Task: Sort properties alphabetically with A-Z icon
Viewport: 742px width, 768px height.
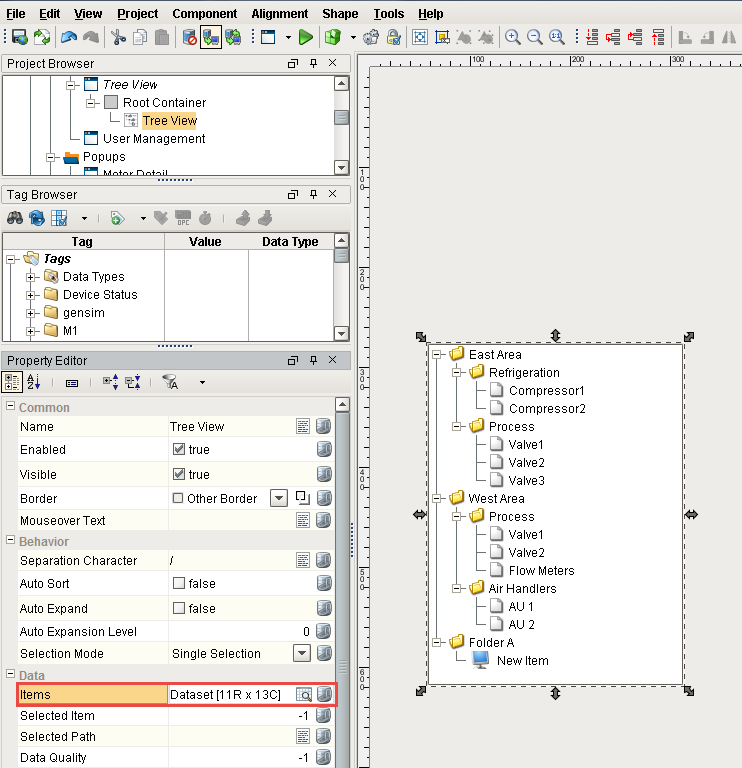Action: coord(33,382)
